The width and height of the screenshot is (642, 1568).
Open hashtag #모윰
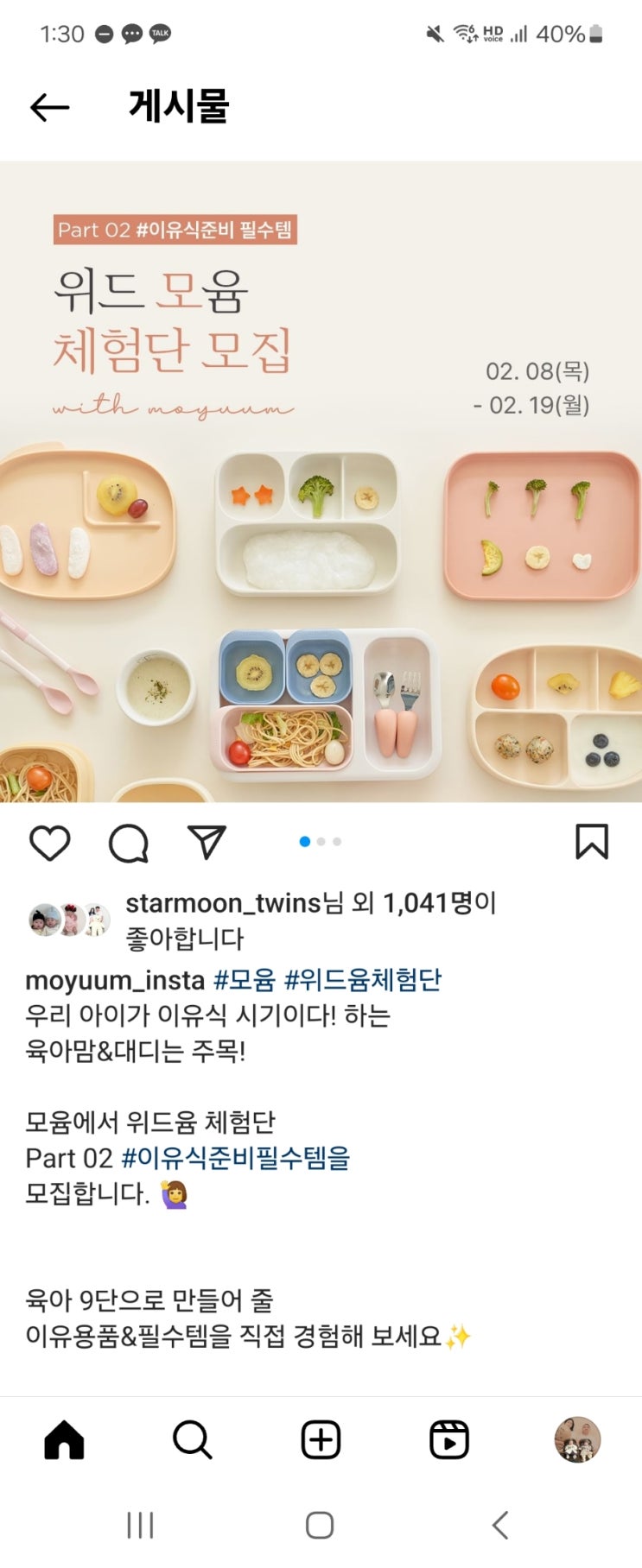click(x=245, y=980)
